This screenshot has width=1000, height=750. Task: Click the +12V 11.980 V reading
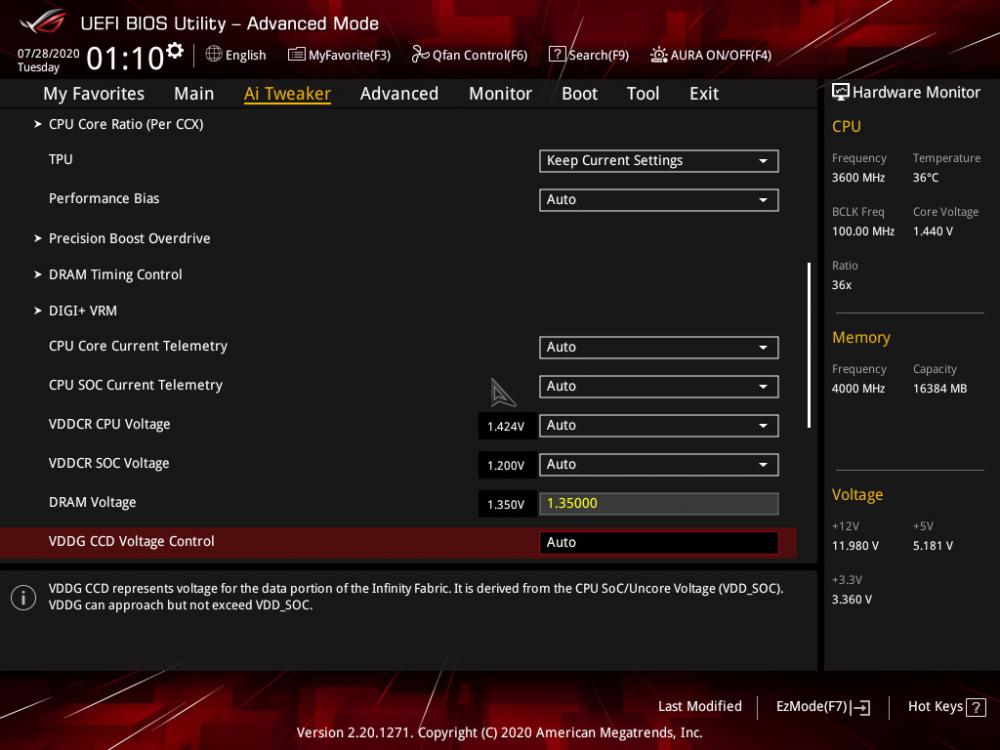coord(855,546)
